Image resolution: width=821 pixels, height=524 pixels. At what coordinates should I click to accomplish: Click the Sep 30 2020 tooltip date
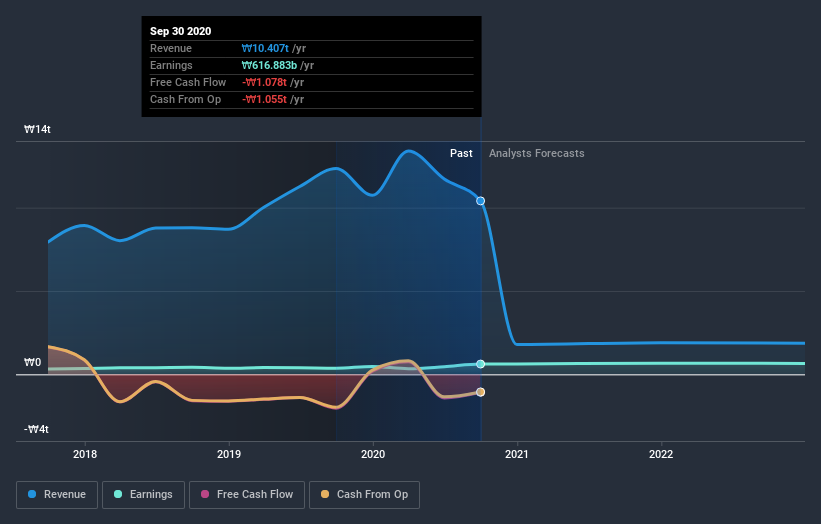click(x=181, y=31)
